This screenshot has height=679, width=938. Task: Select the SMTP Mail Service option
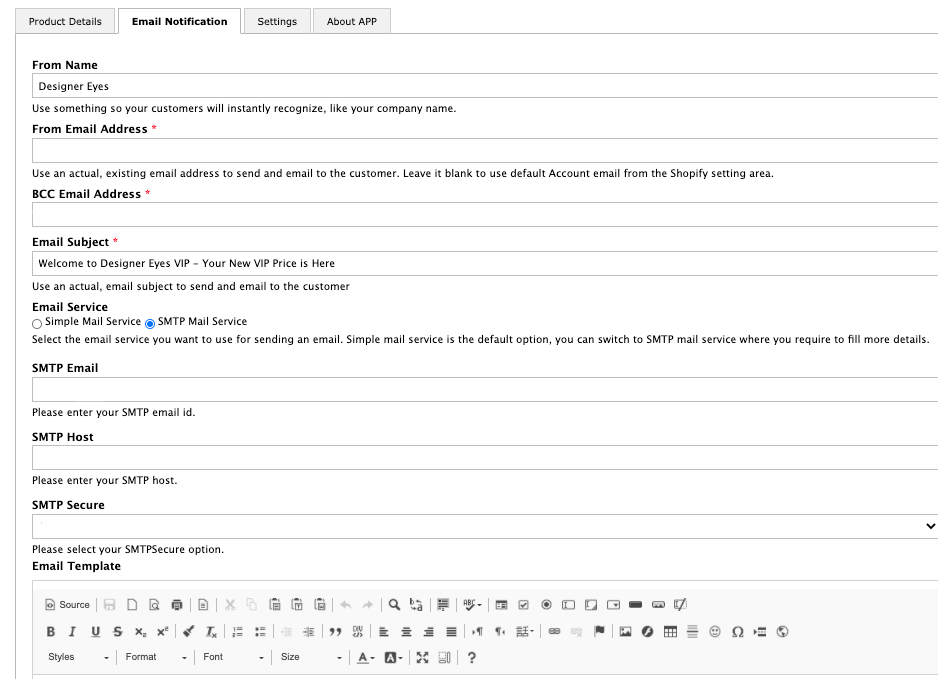[x=151, y=323]
